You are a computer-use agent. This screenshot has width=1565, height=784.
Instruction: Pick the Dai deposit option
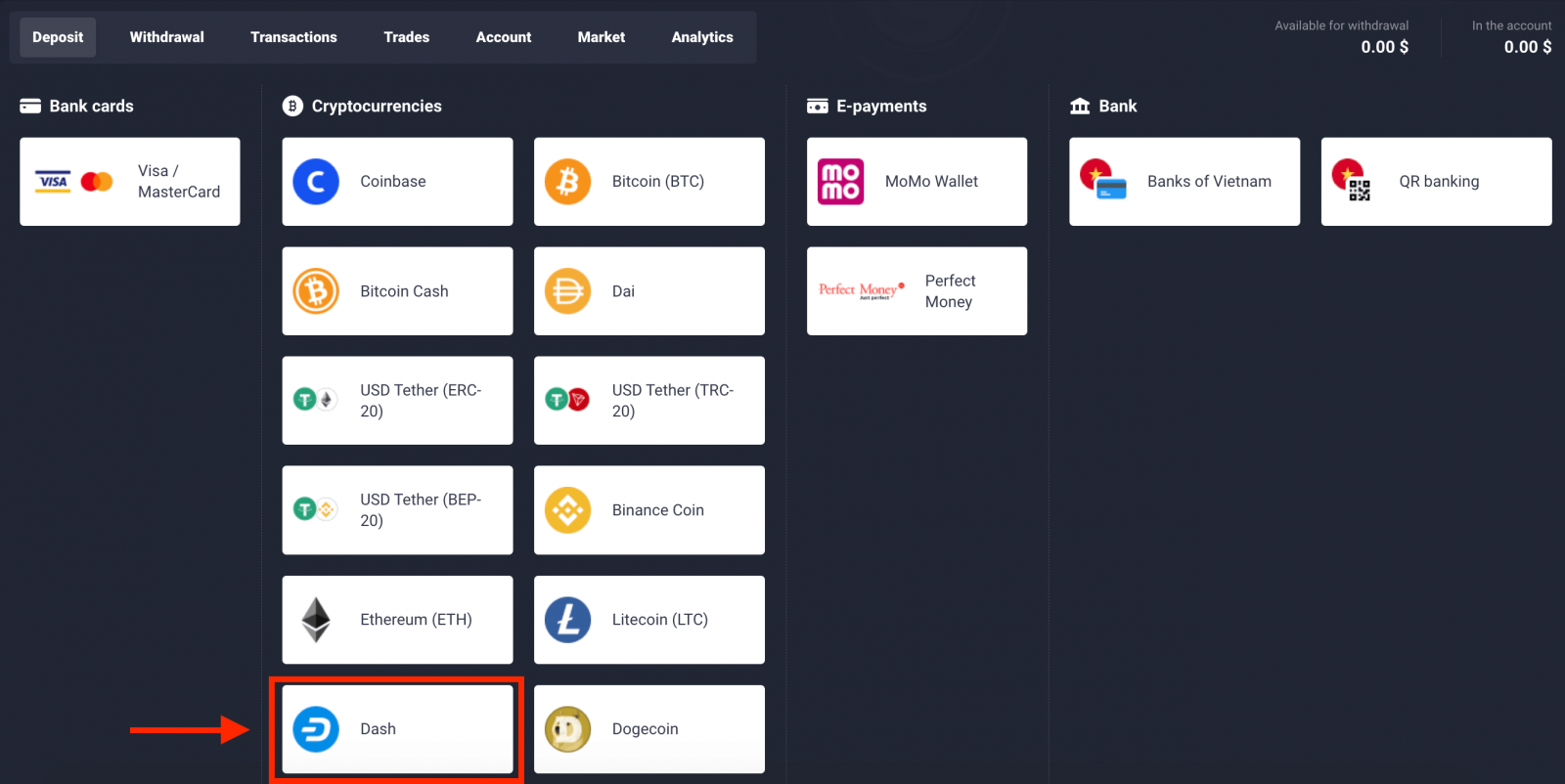[x=649, y=291]
